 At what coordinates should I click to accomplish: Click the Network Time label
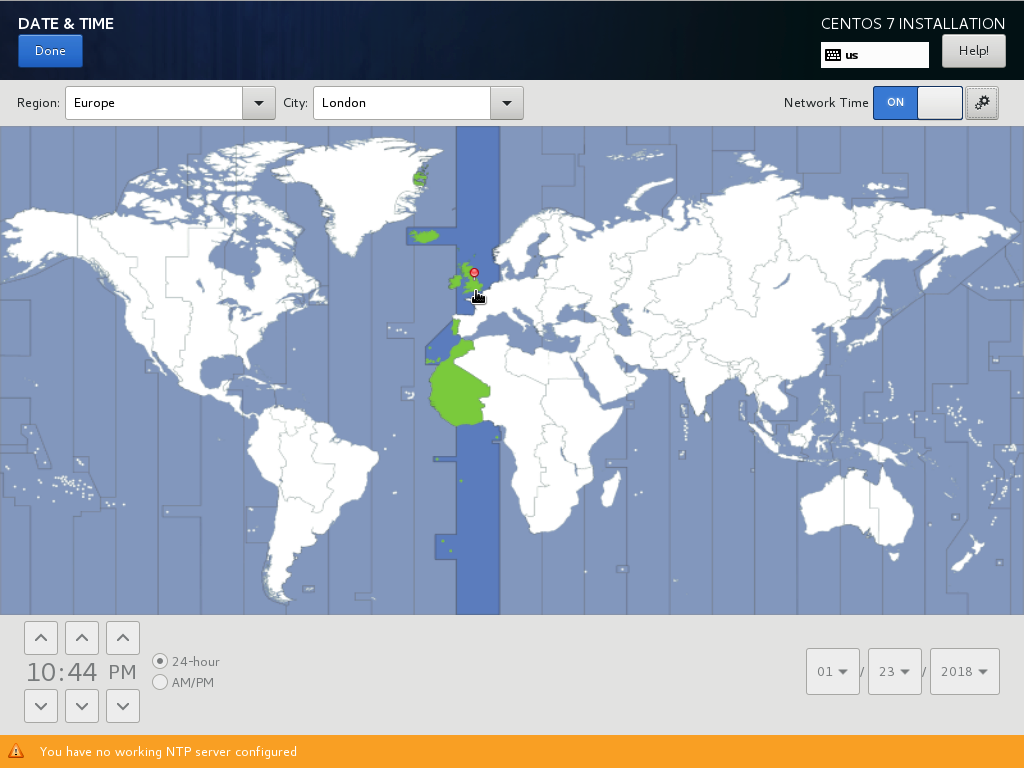pos(826,103)
